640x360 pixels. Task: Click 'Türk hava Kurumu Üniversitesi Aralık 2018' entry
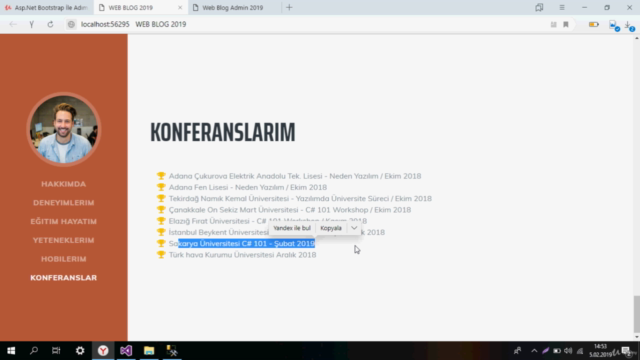click(242, 255)
